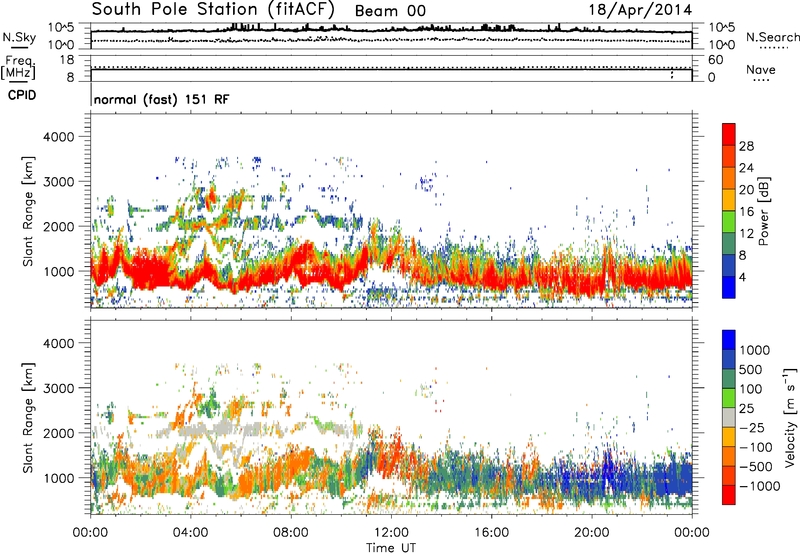Click the '4' tick on Power colorbar
The height and width of the screenshot is (554, 800).
click(x=742, y=277)
